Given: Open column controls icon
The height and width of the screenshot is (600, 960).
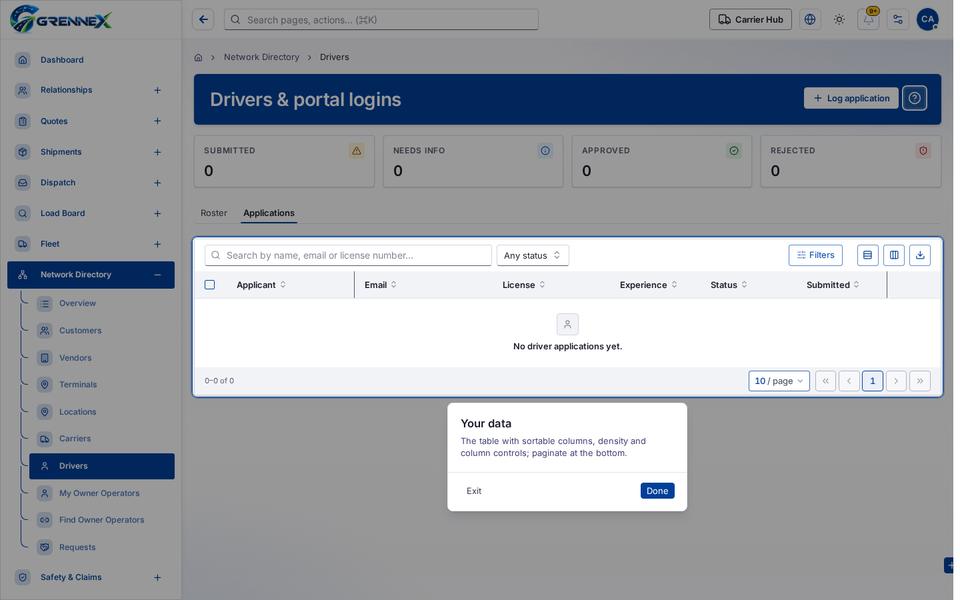Looking at the screenshot, I should pos(894,255).
